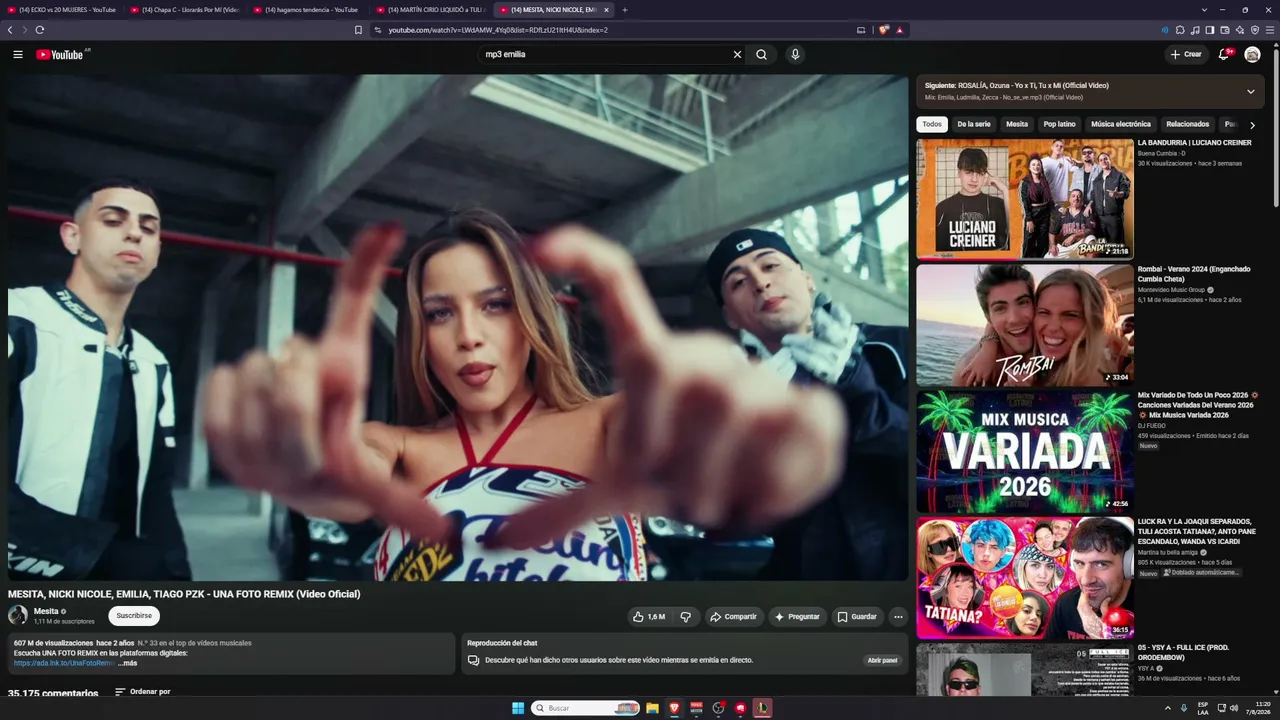
Task: Clear the search box text with X
Action: [x=738, y=54]
